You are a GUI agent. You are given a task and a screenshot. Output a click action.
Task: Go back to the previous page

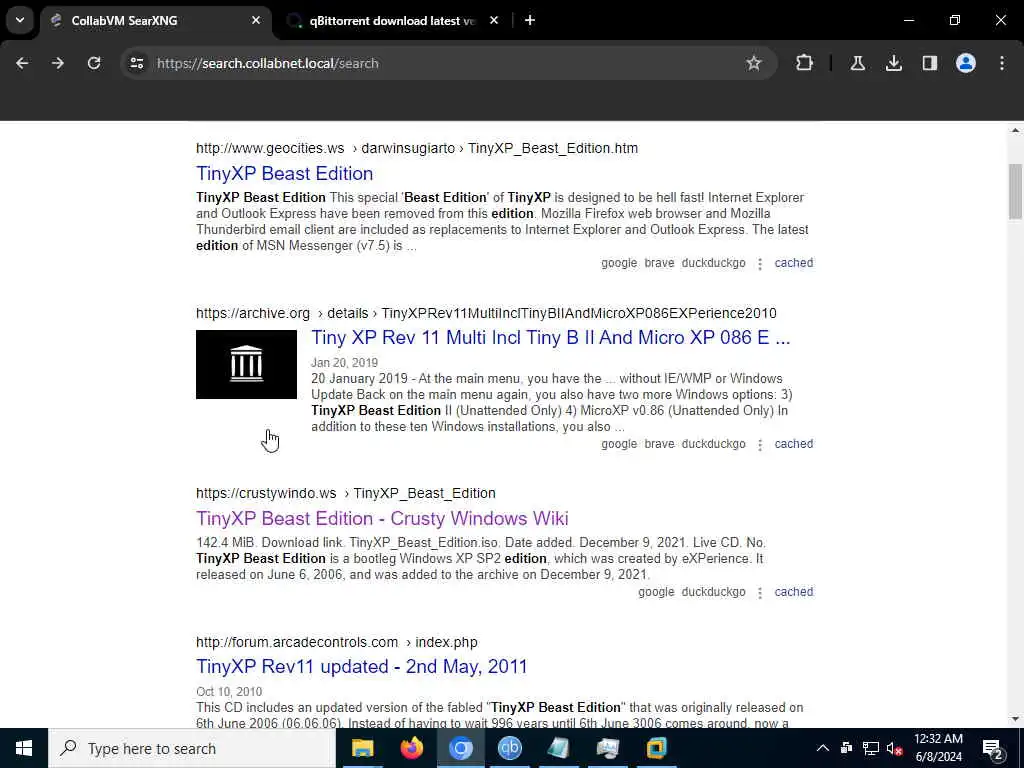pyautogui.click(x=22, y=63)
